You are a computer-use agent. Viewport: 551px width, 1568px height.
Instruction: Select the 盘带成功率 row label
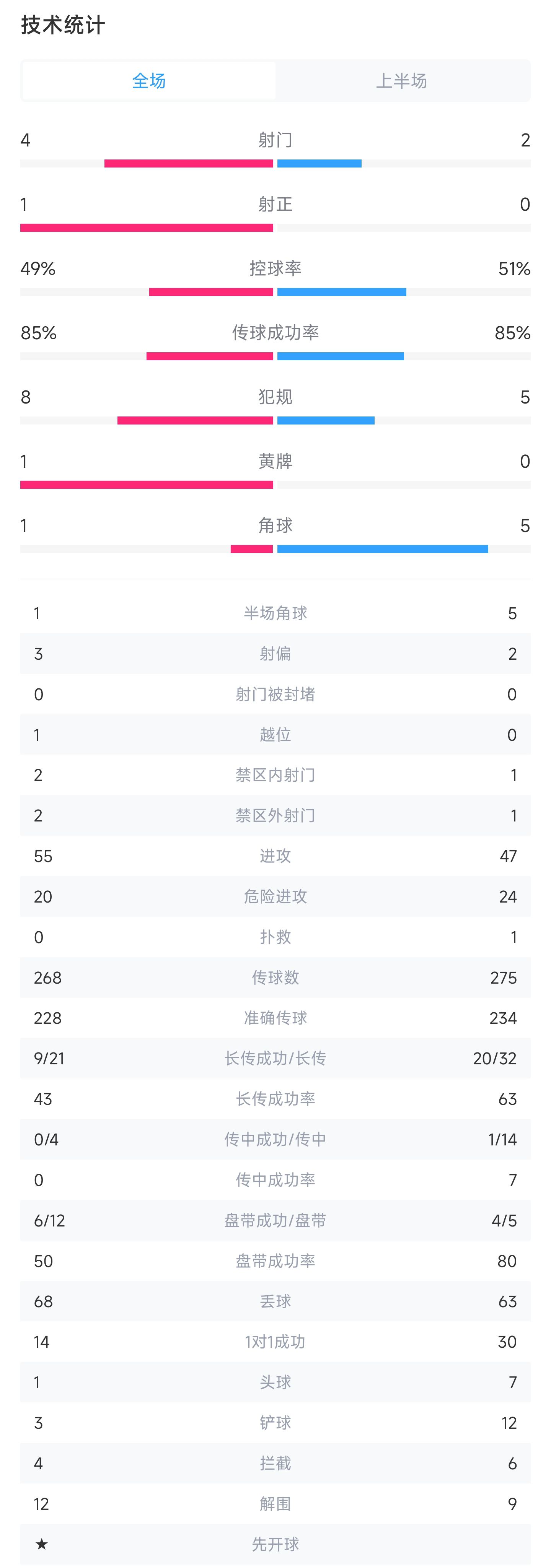[x=275, y=1261]
